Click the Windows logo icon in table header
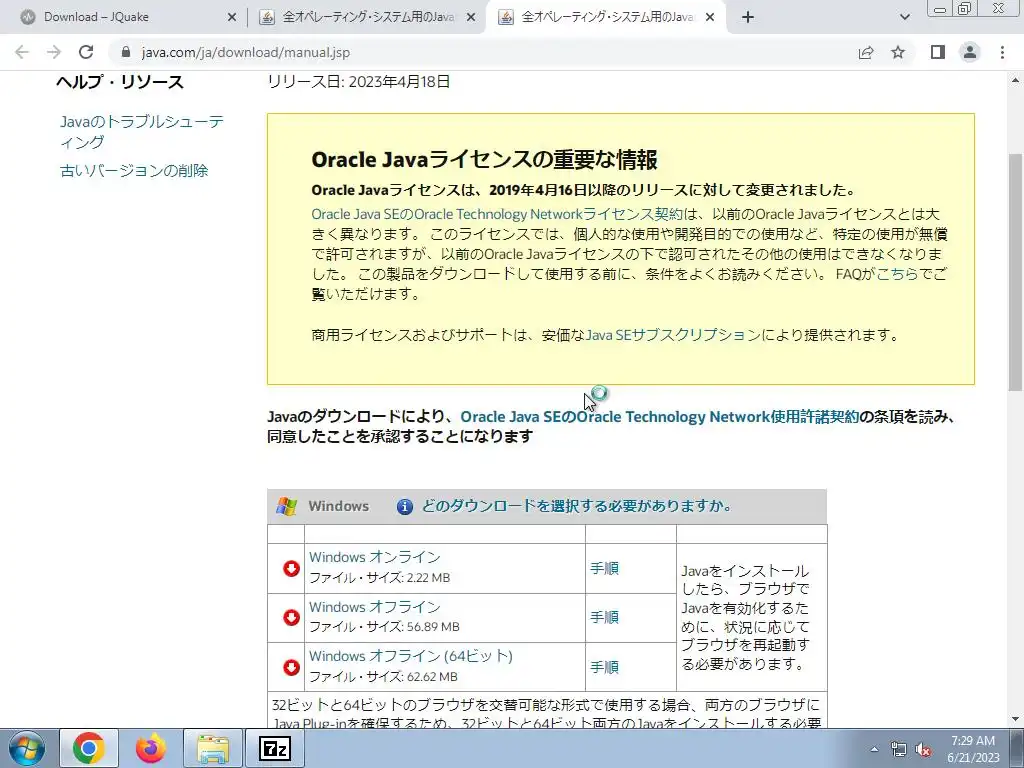The image size is (1024, 768). point(286,506)
